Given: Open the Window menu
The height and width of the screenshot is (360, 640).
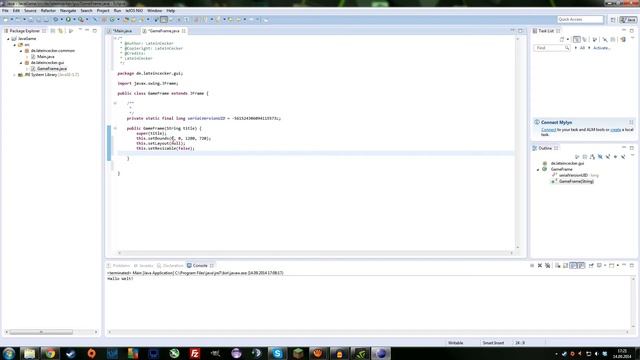Looking at the screenshot, I should coord(155,11).
